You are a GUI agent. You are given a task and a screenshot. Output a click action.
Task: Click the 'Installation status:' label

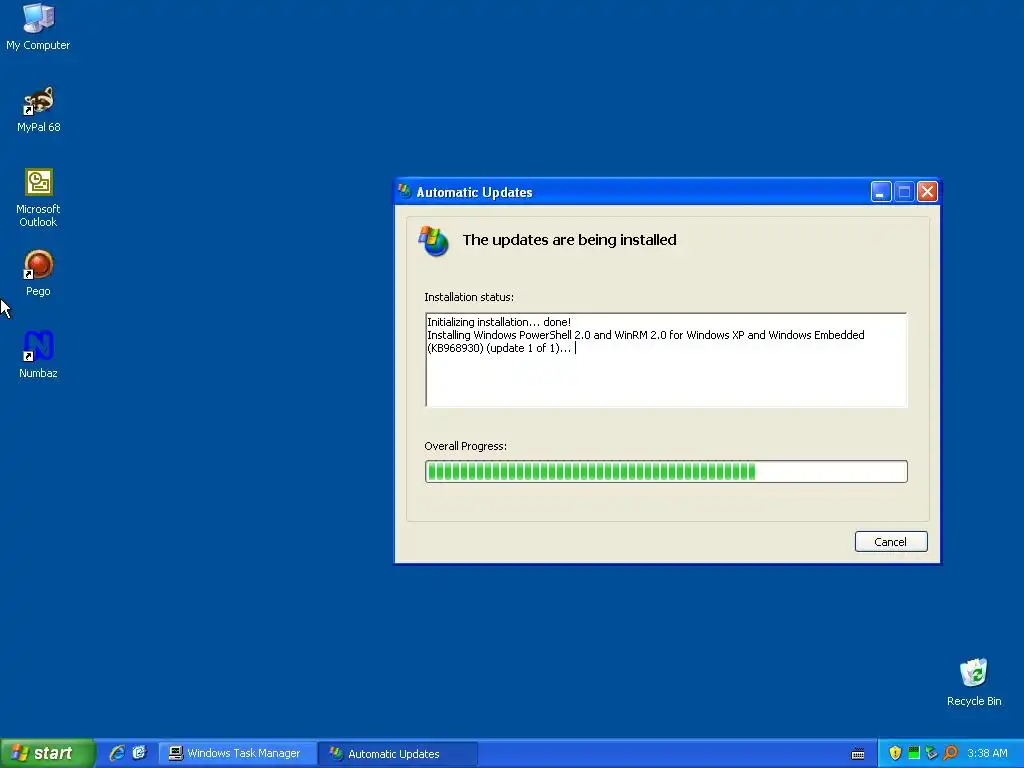(x=469, y=297)
